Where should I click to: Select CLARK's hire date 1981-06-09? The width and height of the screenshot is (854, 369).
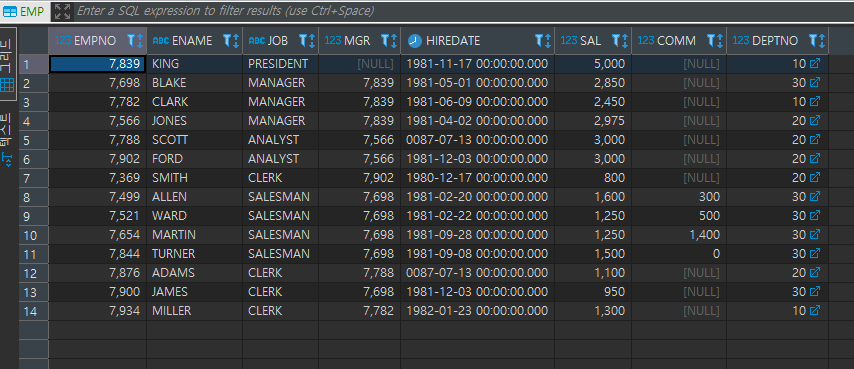[478, 102]
